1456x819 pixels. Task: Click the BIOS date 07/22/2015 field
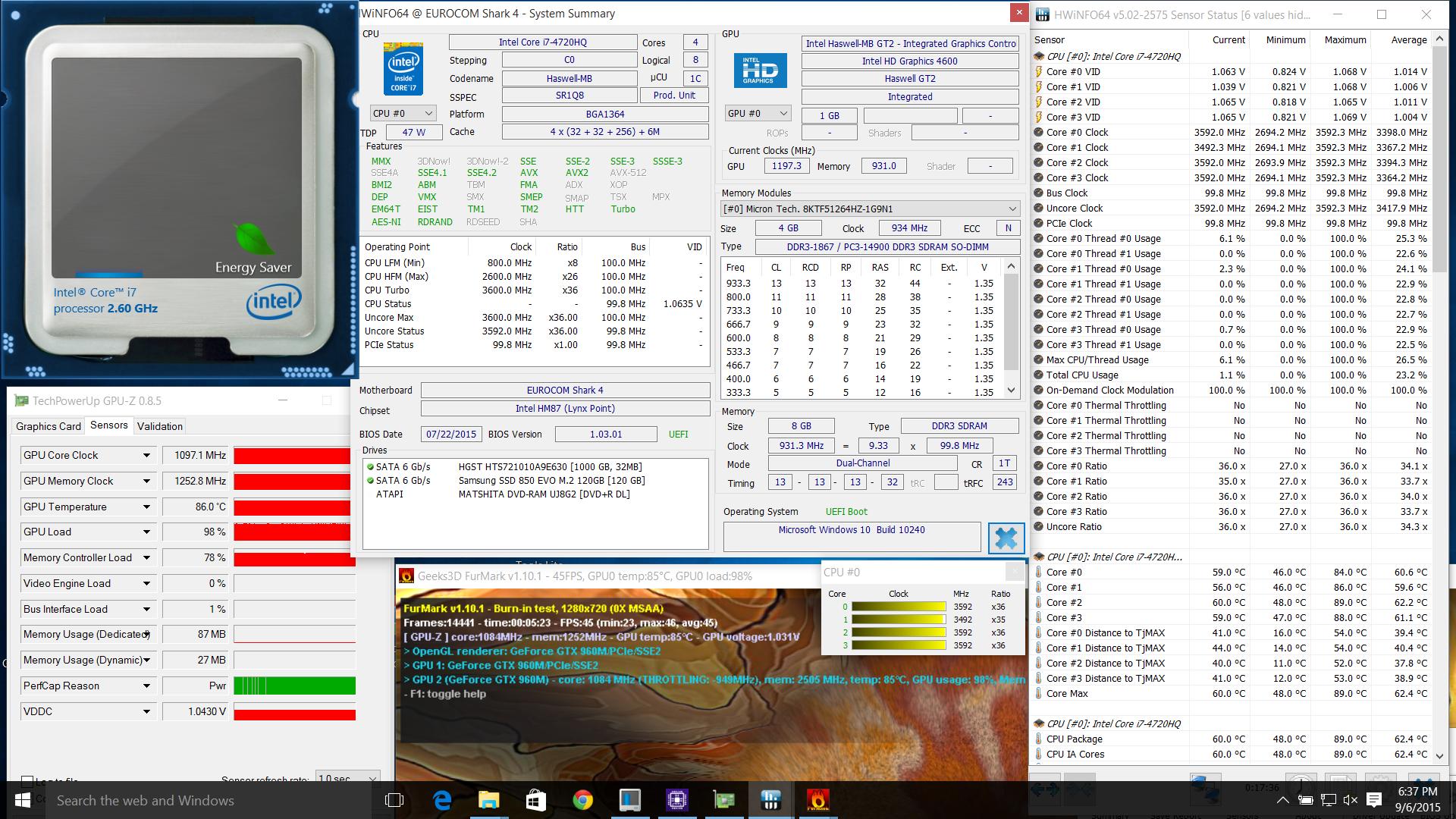pyautogui.click(x=451, y=435)
